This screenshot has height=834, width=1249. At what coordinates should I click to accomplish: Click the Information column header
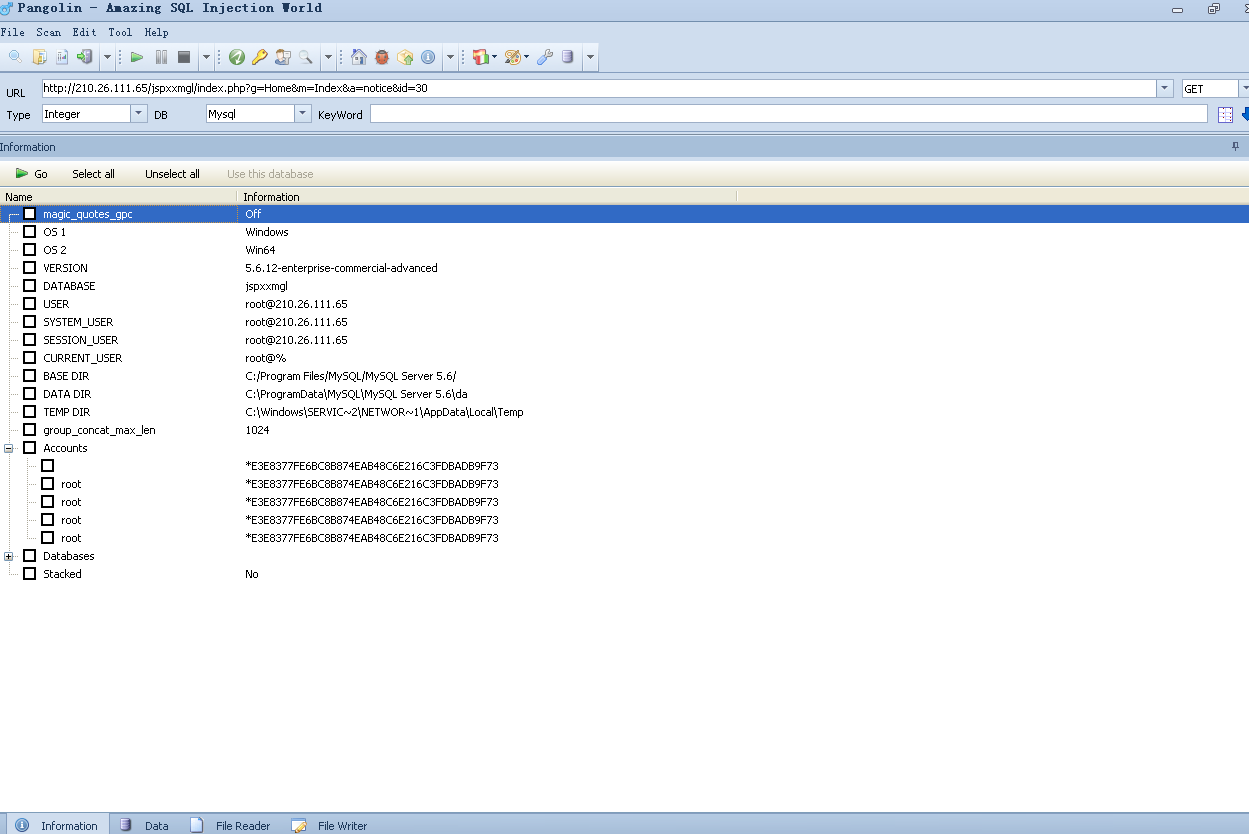point(487,197)
